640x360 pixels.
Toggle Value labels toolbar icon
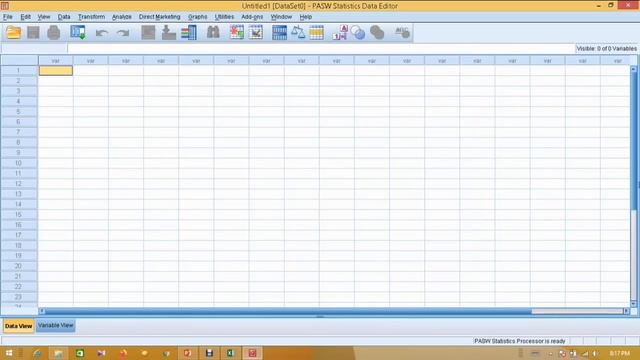point(340,33)
